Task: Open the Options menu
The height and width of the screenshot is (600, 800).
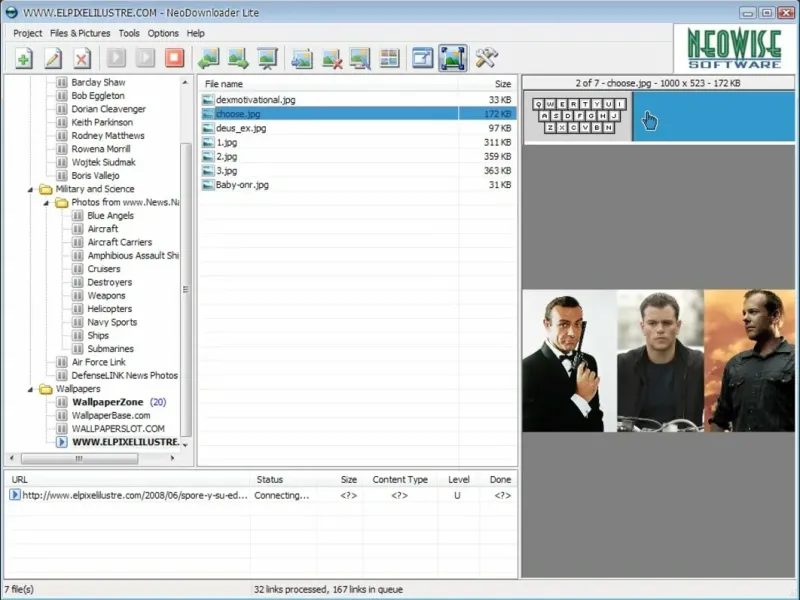Action: [x=163, y=33]
